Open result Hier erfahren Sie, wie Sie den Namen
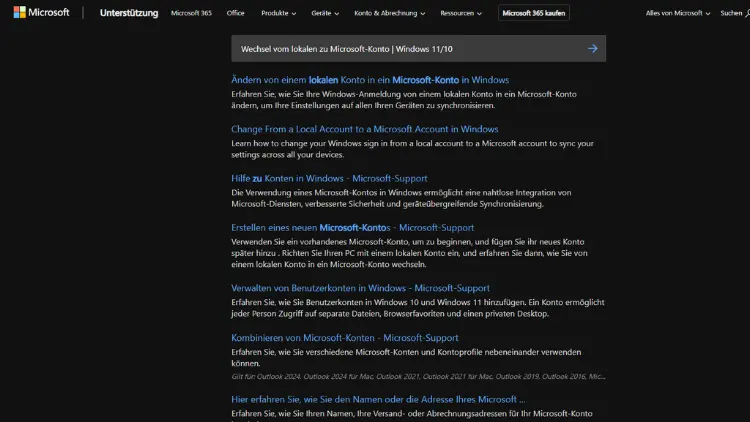 (x=378, y=400)
